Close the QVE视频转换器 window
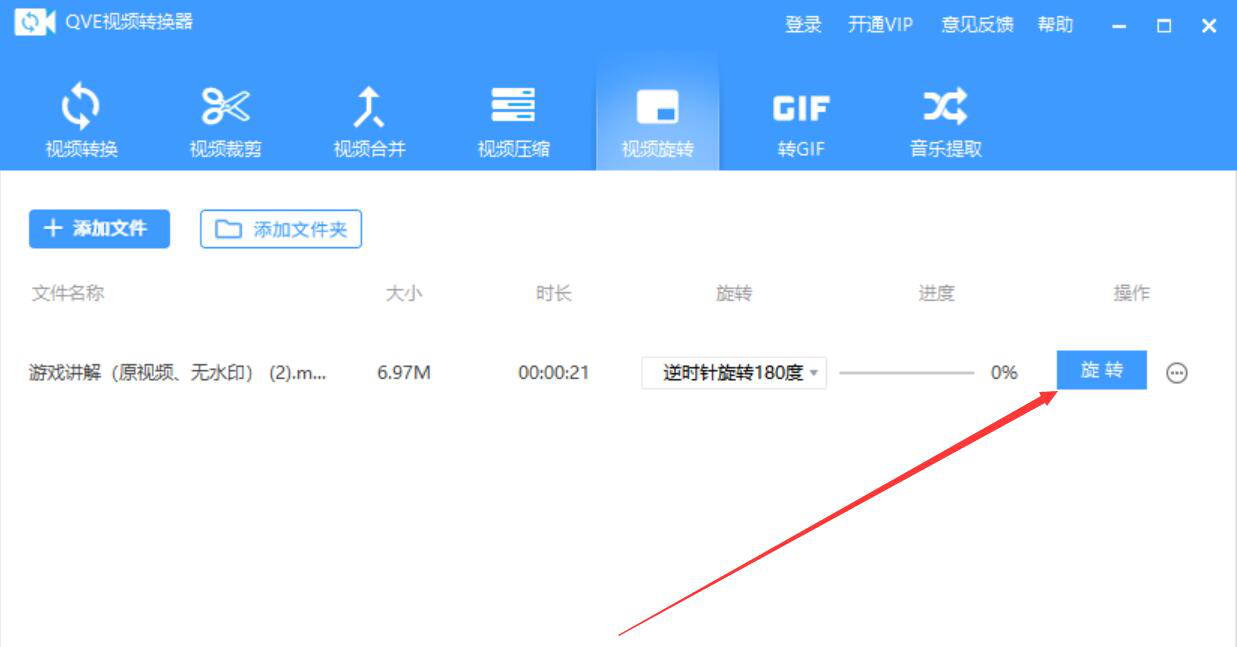This screenshot has height=647, width=1237. [1209, 27]
